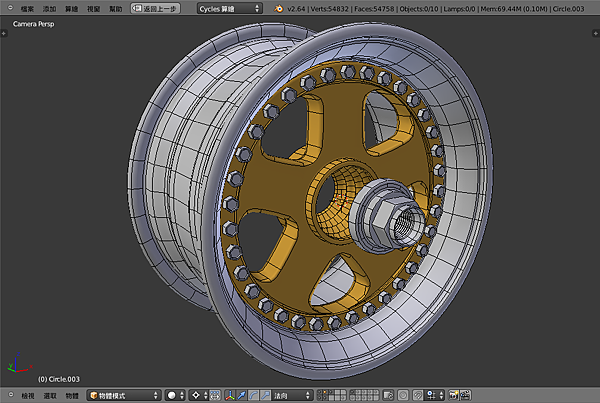Image resolution: width=600 pixels, height=403 pixels.
Task: Select a layer in second layer grid
Action: 364,395
